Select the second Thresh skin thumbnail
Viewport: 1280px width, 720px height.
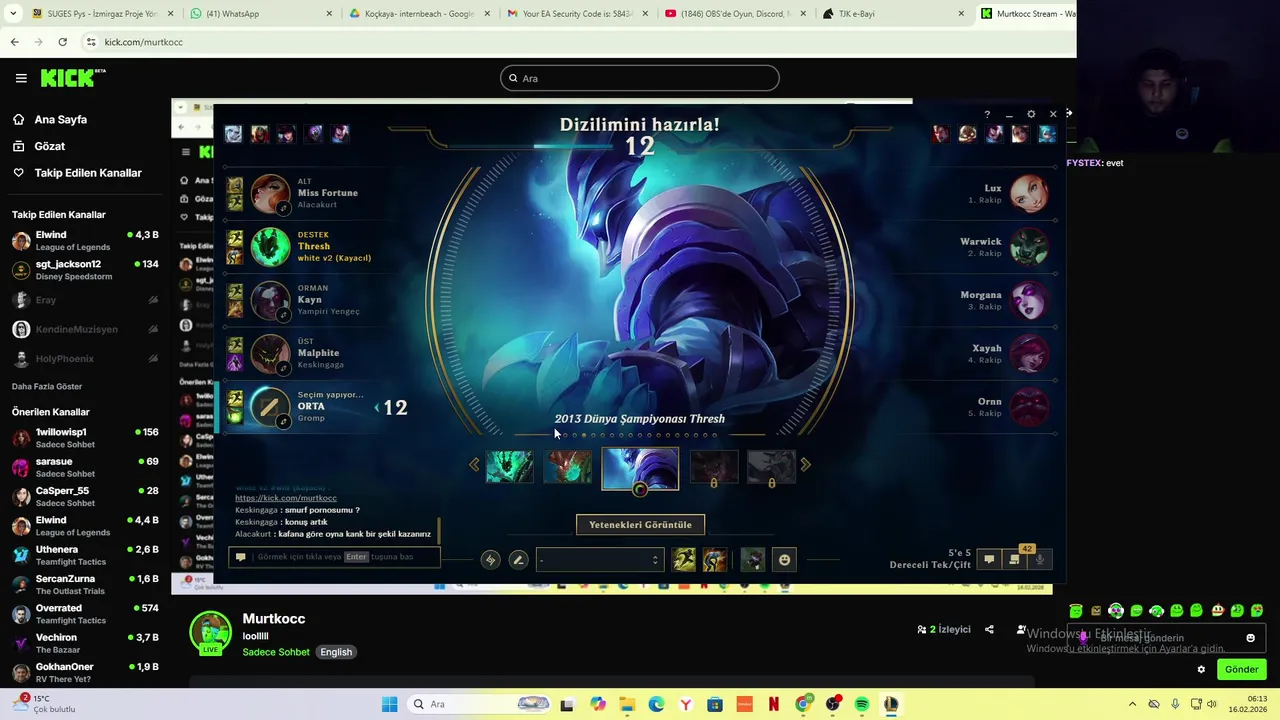tap(567, 467)
